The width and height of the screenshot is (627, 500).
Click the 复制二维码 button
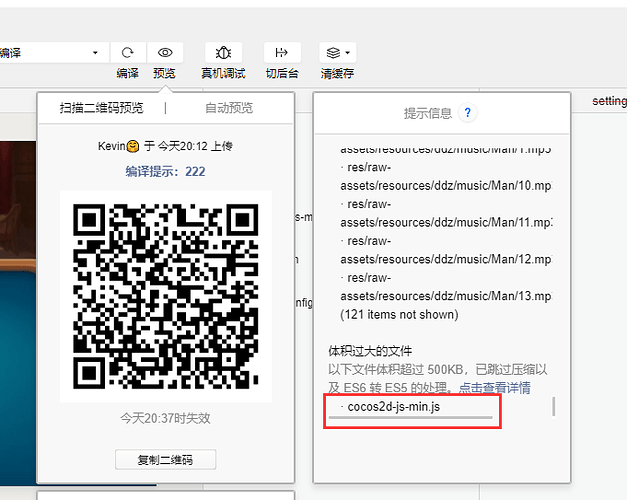coord(166,460)
